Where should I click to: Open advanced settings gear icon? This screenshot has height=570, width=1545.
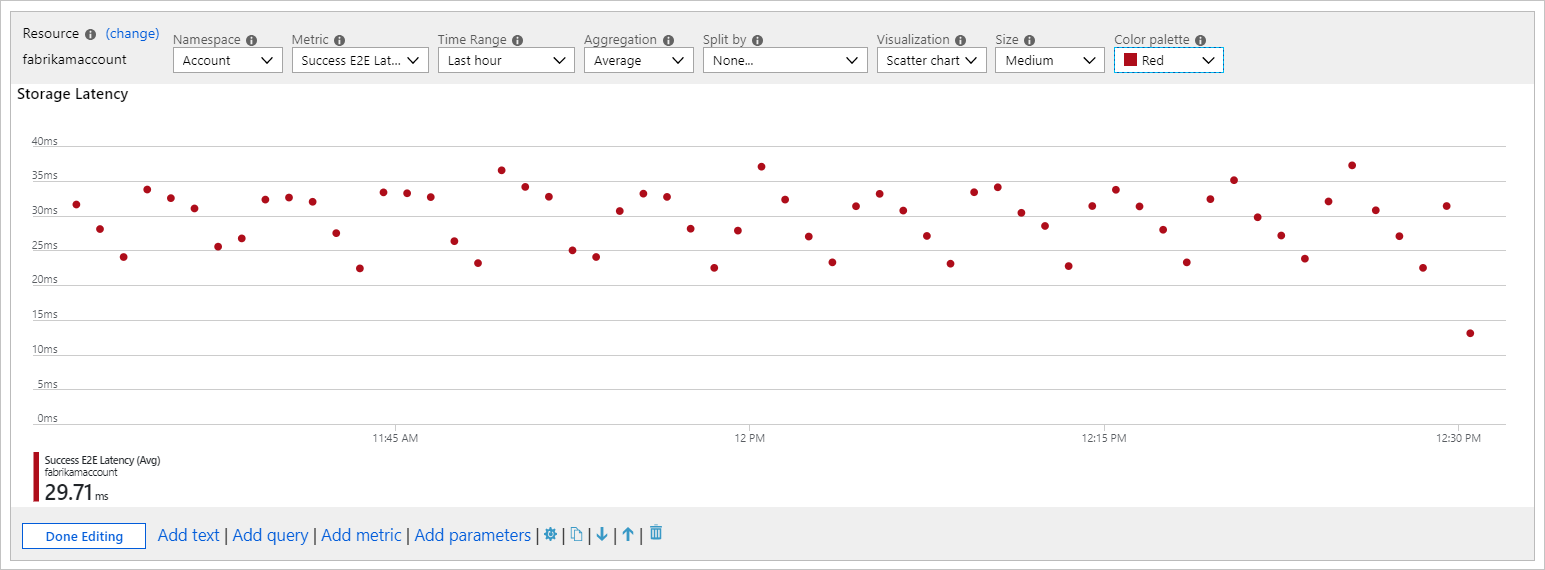(x=550, y=535)
